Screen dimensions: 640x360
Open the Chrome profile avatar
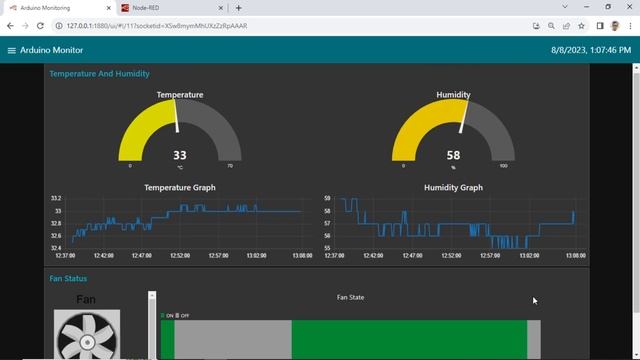click(615, 26)
